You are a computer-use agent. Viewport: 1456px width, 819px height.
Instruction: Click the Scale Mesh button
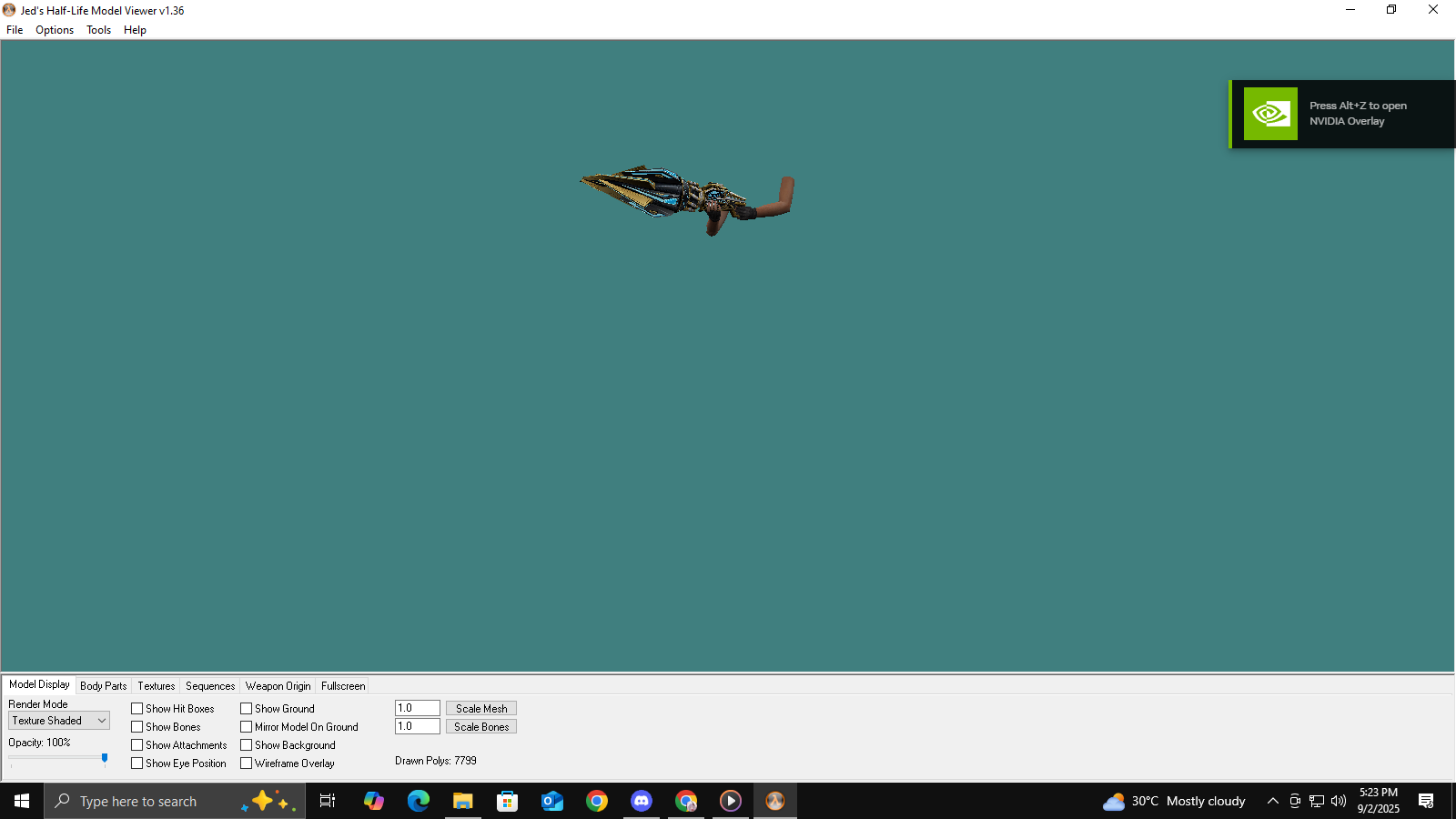pos(481,709)
